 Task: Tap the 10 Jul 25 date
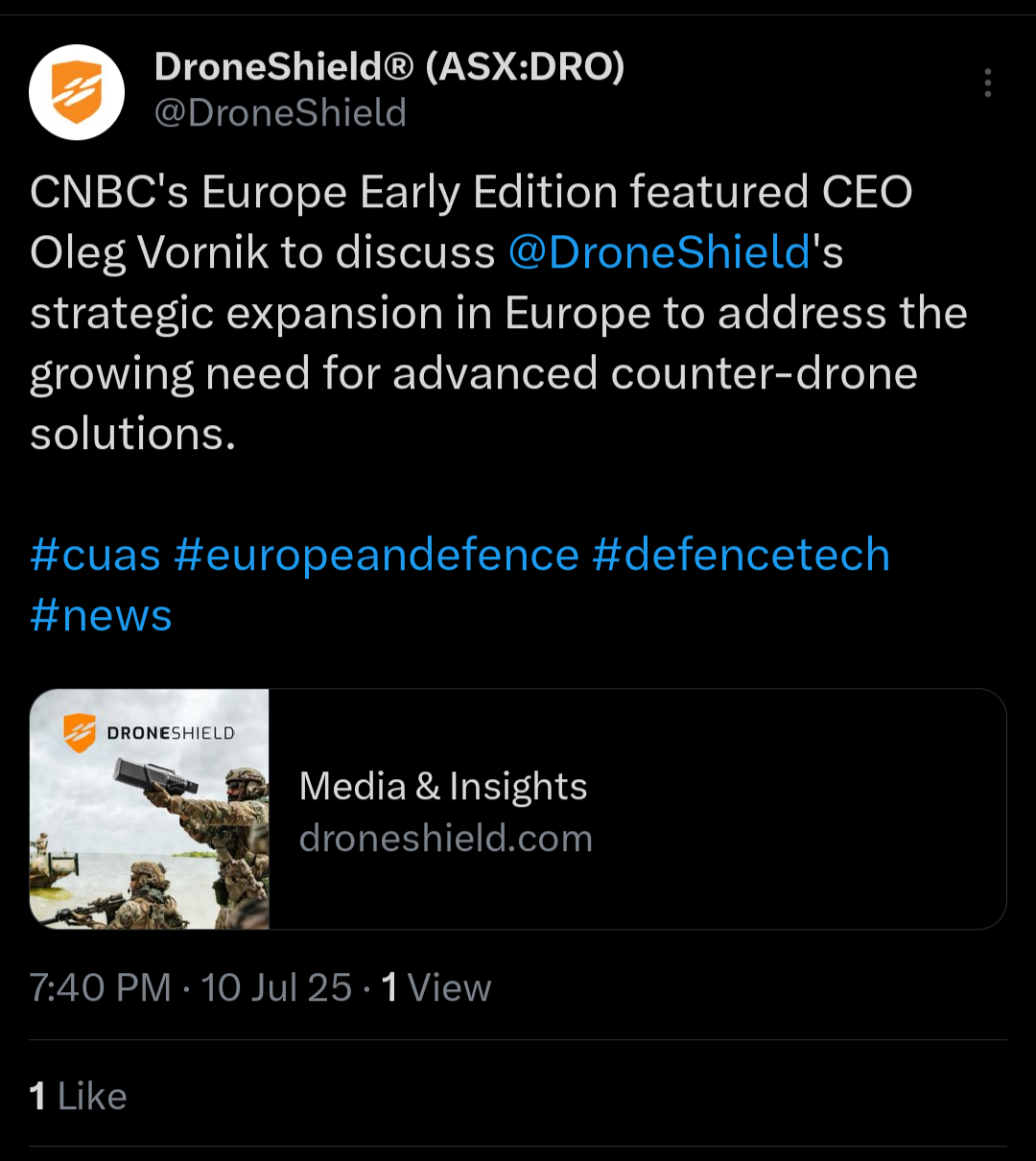[277, 987]
